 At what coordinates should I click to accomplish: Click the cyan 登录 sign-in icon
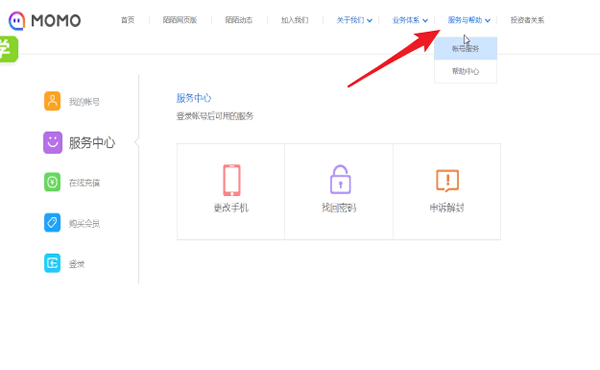[52, 263]
